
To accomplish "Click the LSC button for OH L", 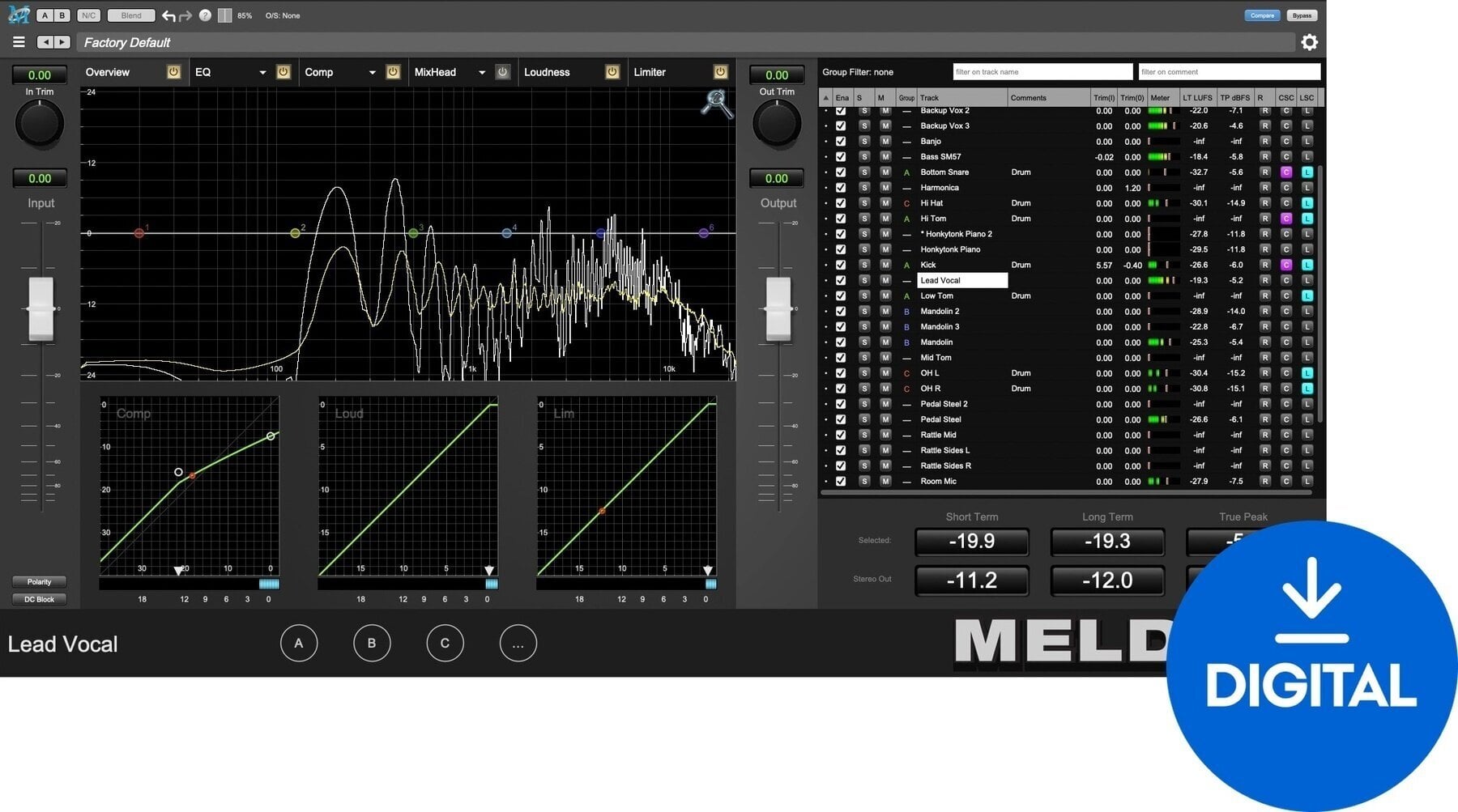I will pos(1307,373).
